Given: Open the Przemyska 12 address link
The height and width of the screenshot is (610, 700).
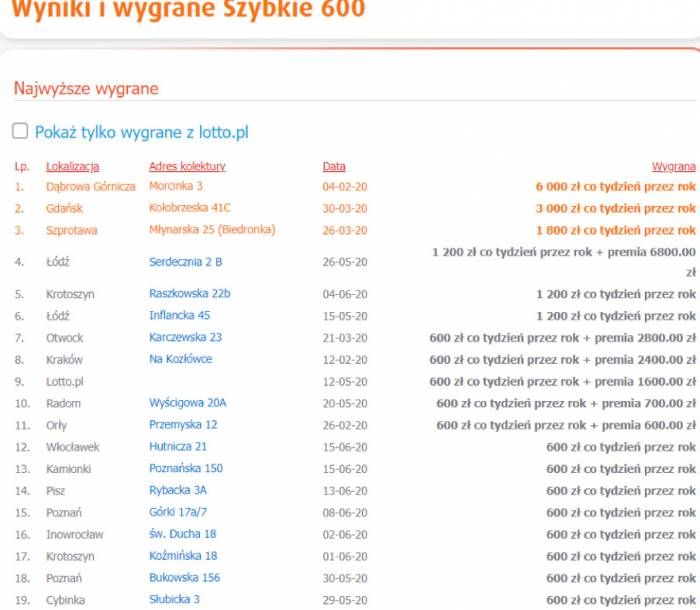Looking at the screenshot, I should pyautogui.click(x=183, y=425).
